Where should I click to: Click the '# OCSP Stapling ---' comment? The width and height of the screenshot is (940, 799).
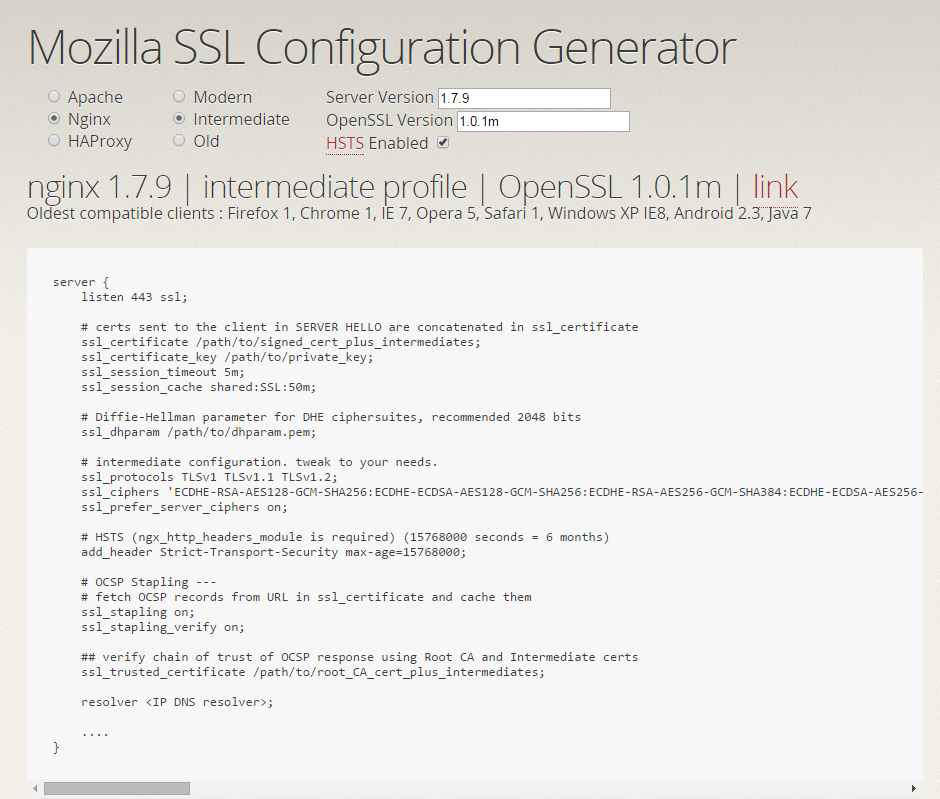[149, 582]
